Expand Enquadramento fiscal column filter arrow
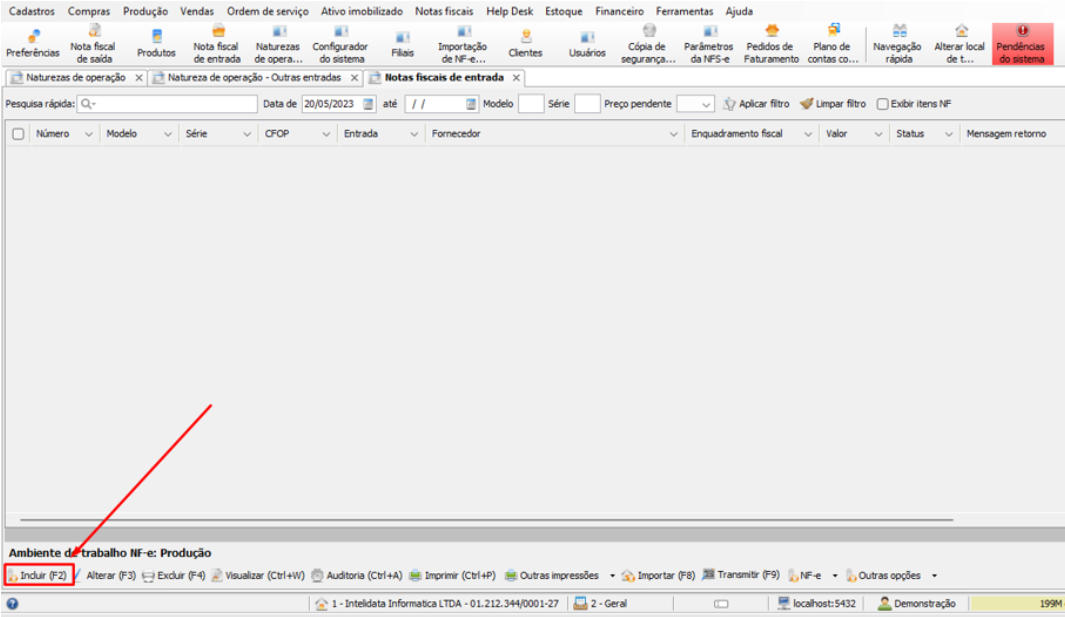Image resolution: width=1065 pixels, height=617 pixels. (808, 135)
